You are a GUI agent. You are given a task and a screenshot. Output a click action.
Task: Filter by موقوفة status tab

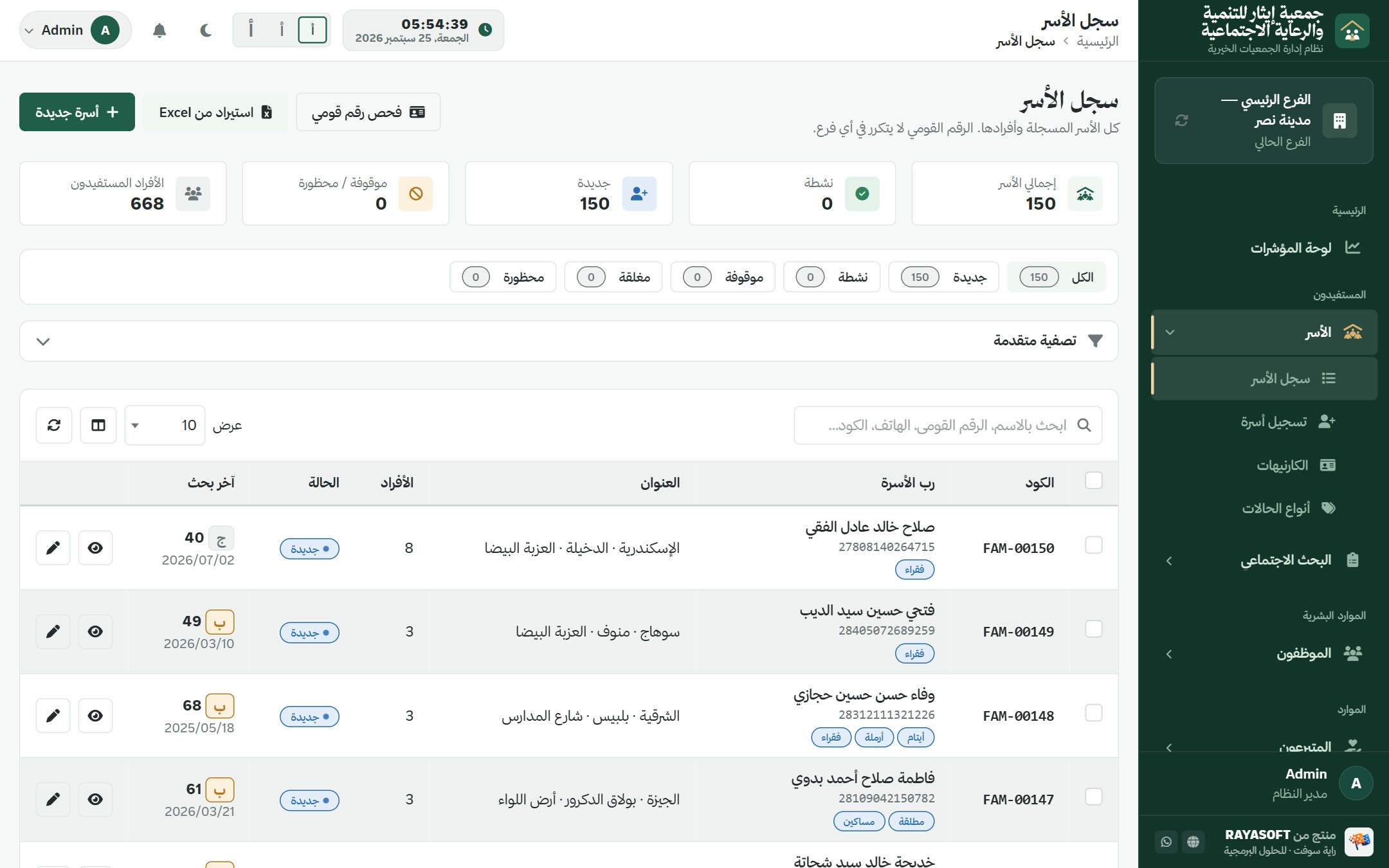click(723, 277)
